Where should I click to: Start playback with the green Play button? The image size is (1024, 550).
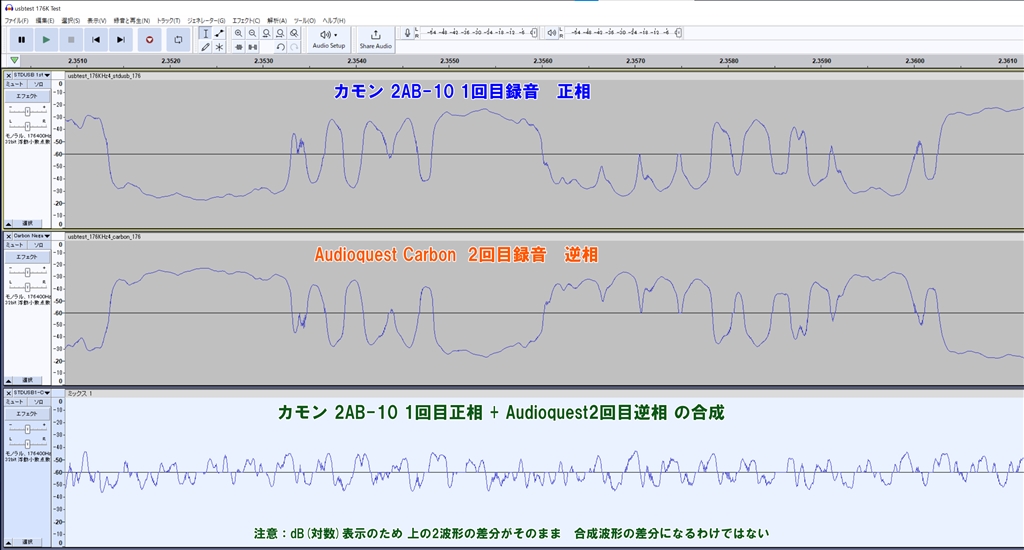[46, 40]
